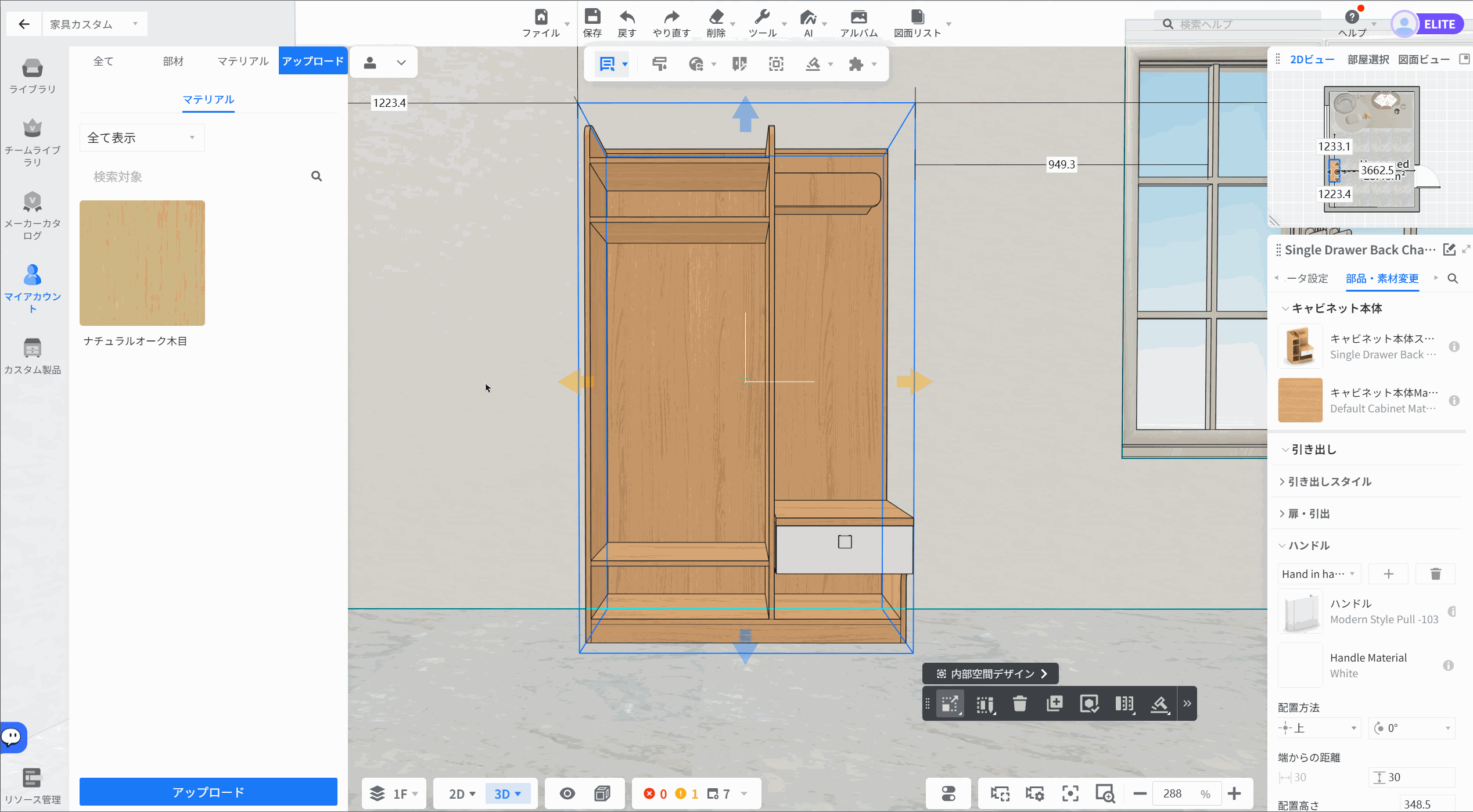Click the zoom in plus button
The height and width of the screenshot is (812, 1473).
pos(1234,793)
